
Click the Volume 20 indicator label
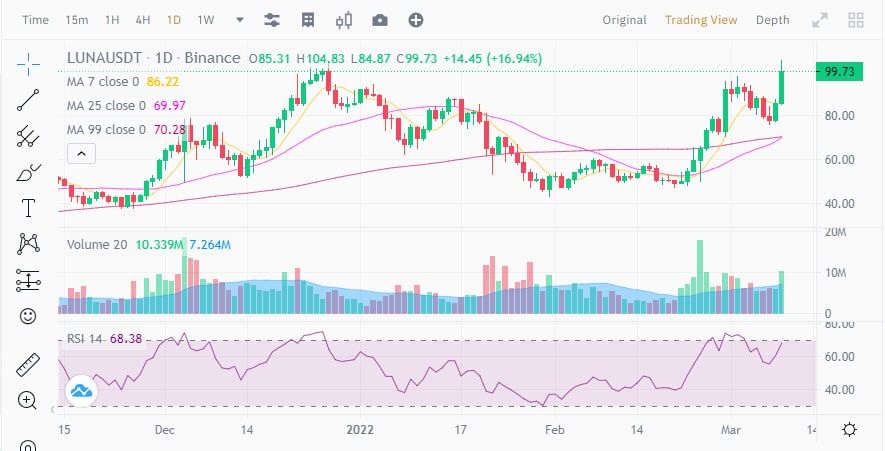(97, 244)
